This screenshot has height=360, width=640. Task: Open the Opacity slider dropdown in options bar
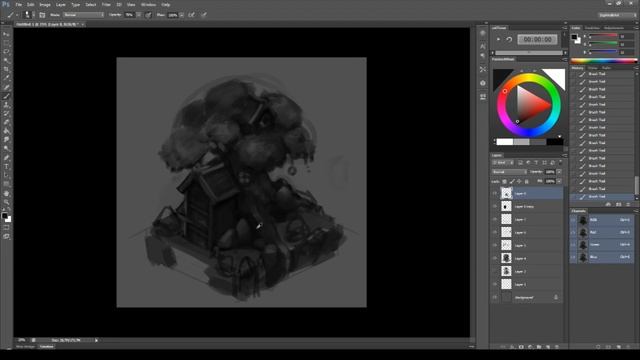coord(139,15)
